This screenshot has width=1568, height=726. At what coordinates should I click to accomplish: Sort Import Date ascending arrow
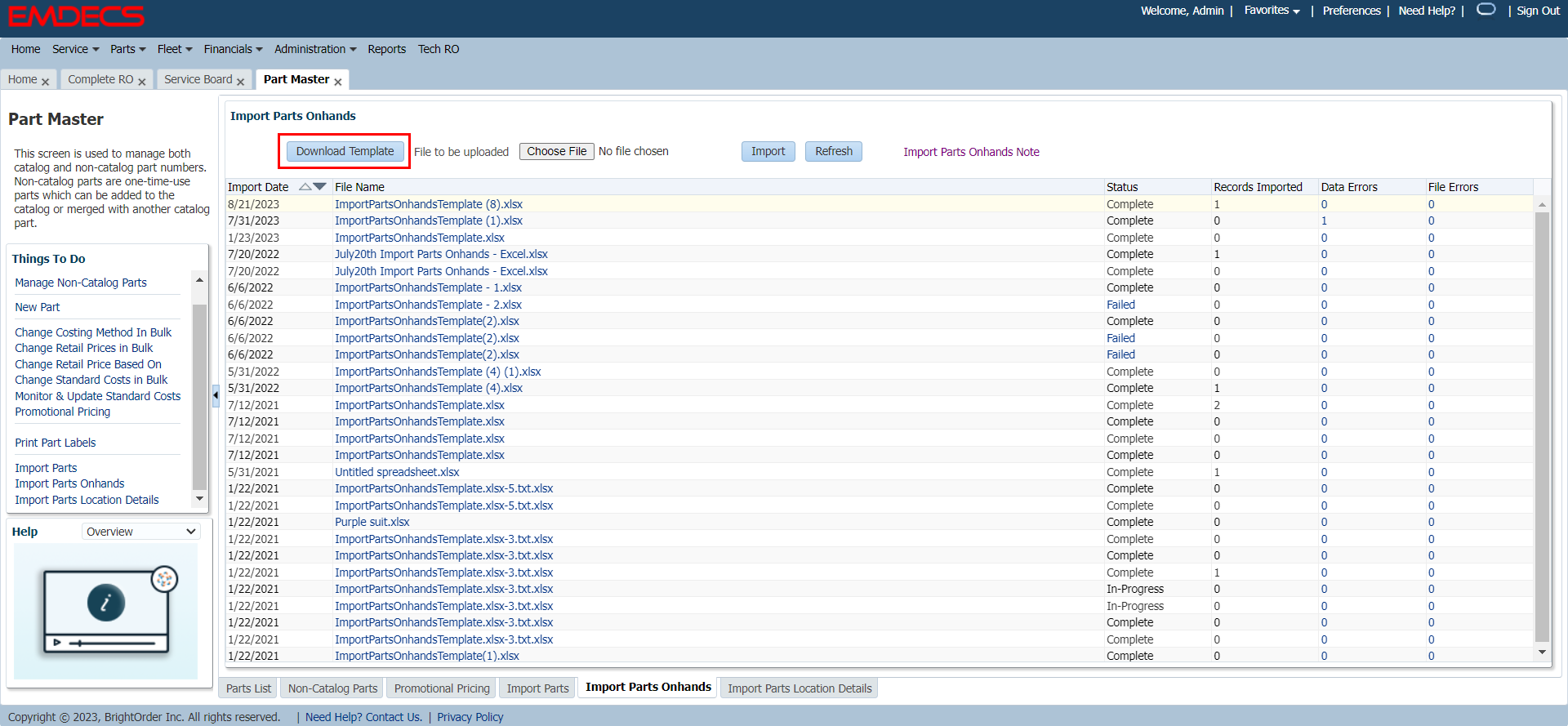pos(305,186)
